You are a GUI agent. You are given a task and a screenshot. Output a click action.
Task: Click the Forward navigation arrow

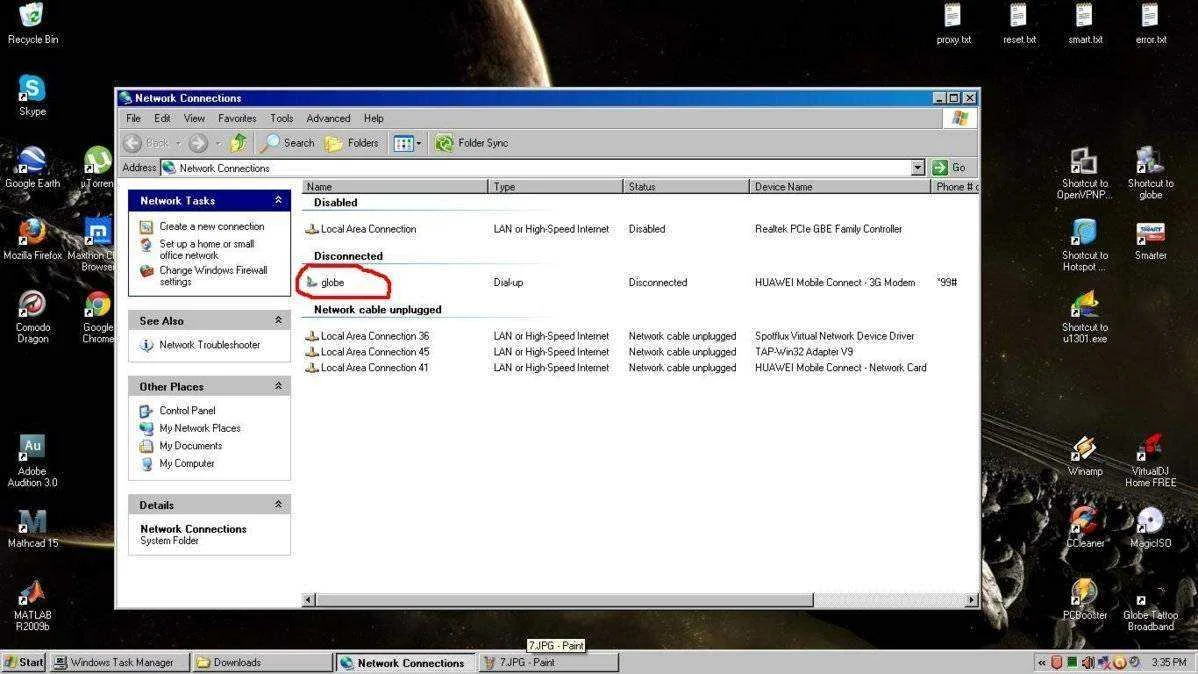click(x=198, y=143)
